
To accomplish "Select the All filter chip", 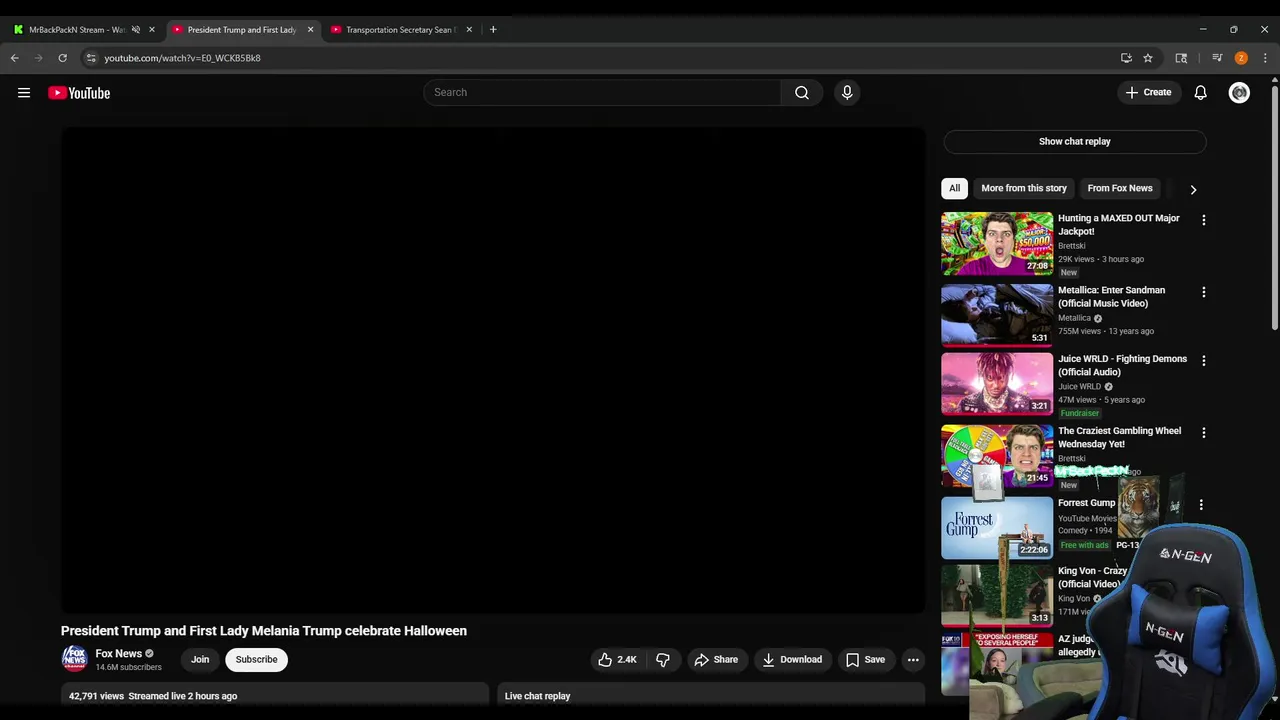I will pos(955,188).
